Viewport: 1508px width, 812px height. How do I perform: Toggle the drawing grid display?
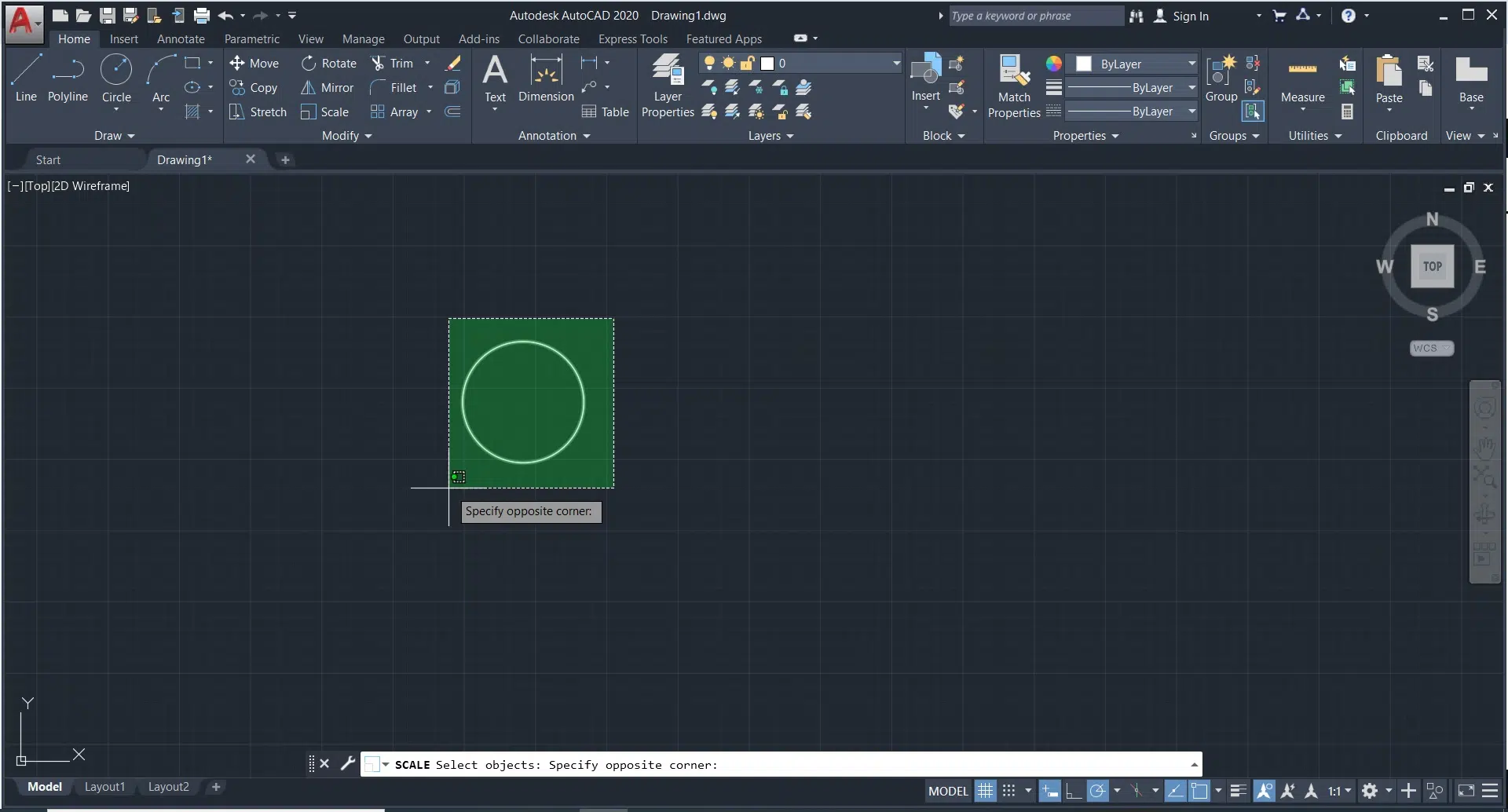pyautogui.click(x=985, y=791)
